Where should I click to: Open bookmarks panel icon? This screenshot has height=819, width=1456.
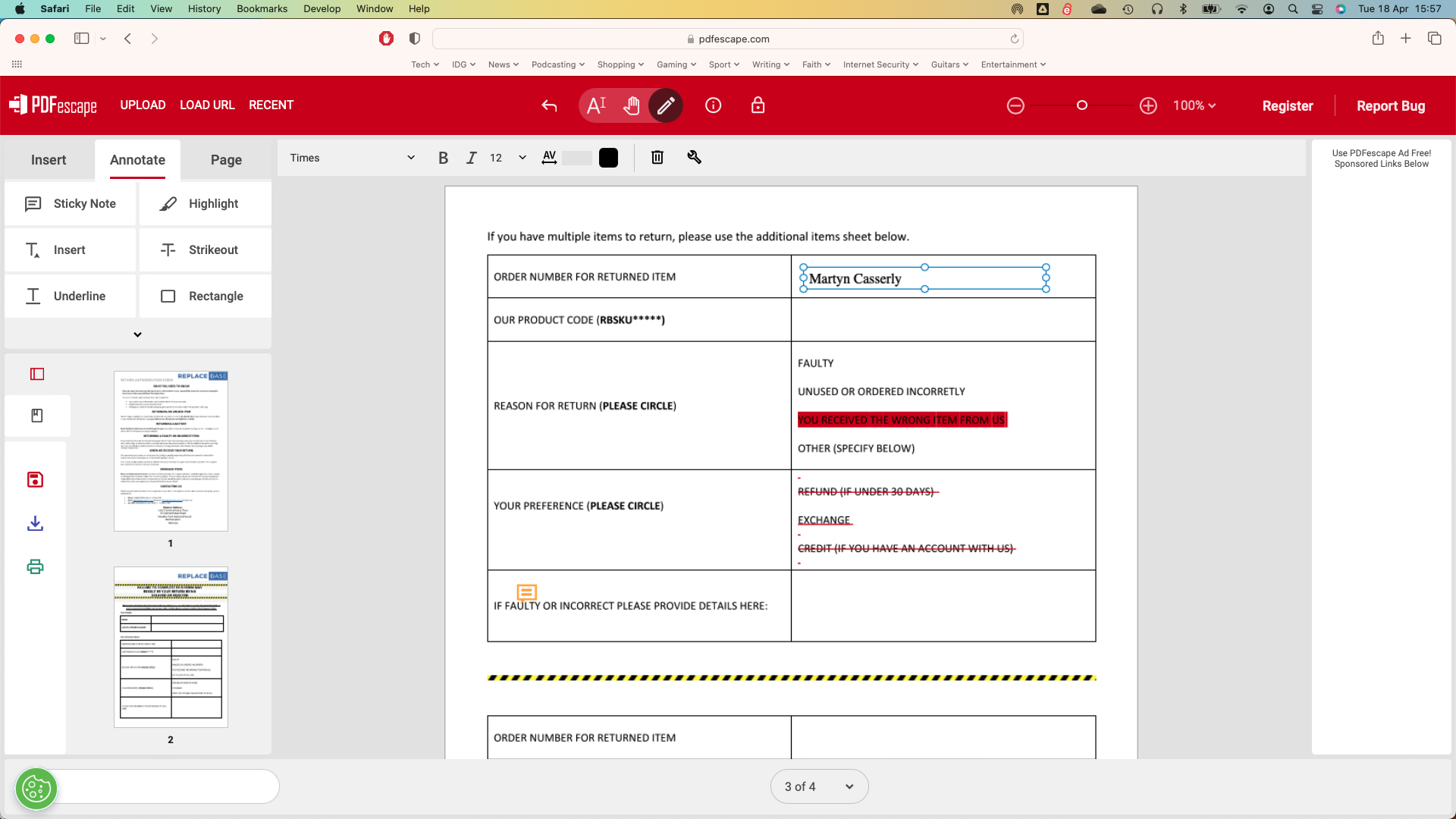(x=37, y=416)
